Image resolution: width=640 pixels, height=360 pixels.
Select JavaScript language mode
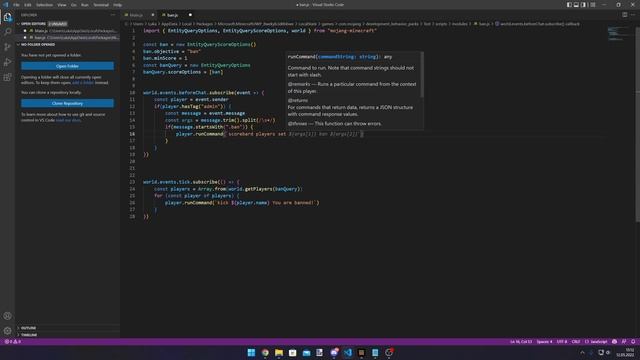[x=596, y=342]
